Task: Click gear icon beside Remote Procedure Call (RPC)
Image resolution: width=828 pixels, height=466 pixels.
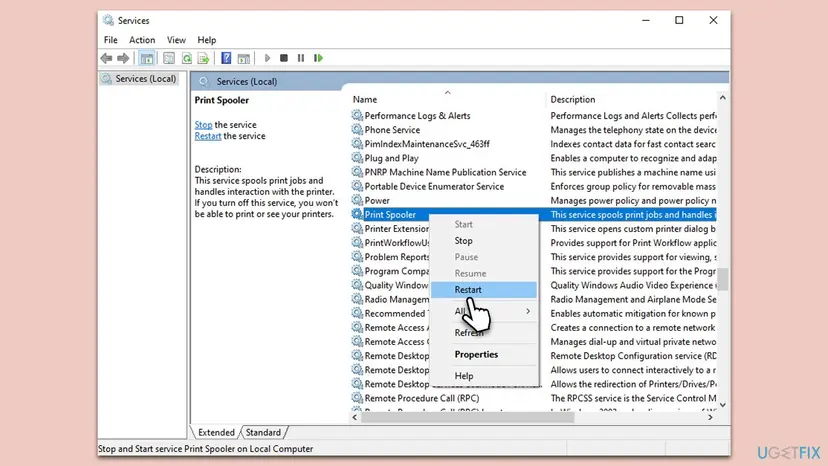Action: [x=357, y=398]
